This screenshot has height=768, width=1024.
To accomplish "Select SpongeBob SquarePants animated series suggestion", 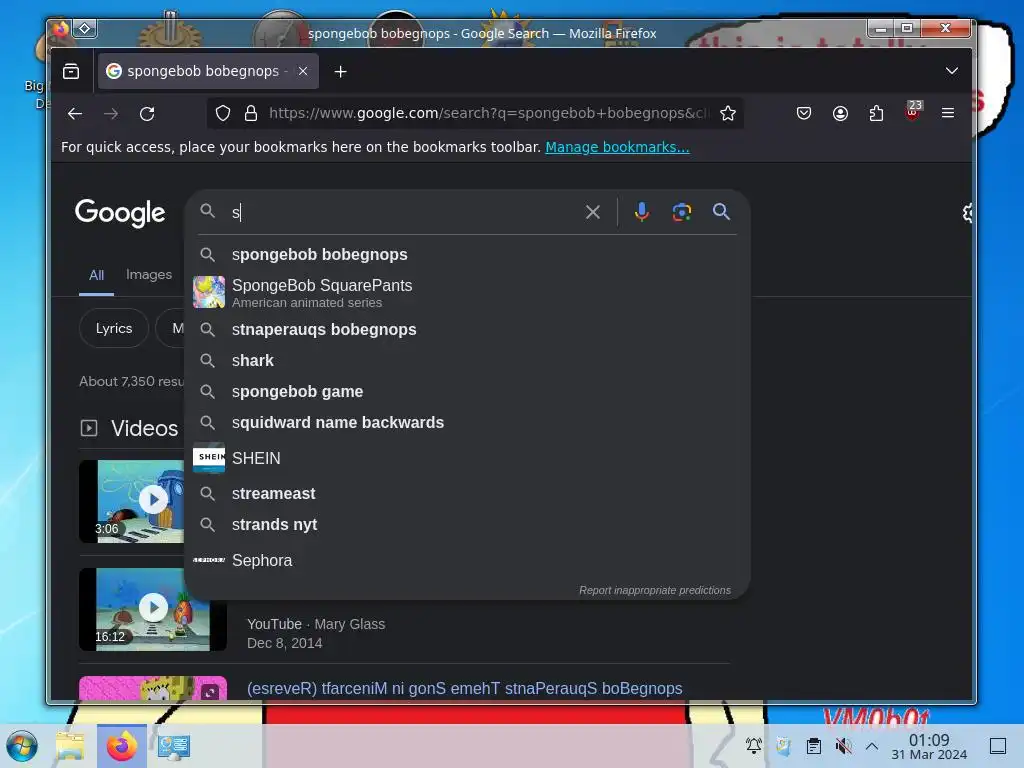I will (x=466, y=293).
